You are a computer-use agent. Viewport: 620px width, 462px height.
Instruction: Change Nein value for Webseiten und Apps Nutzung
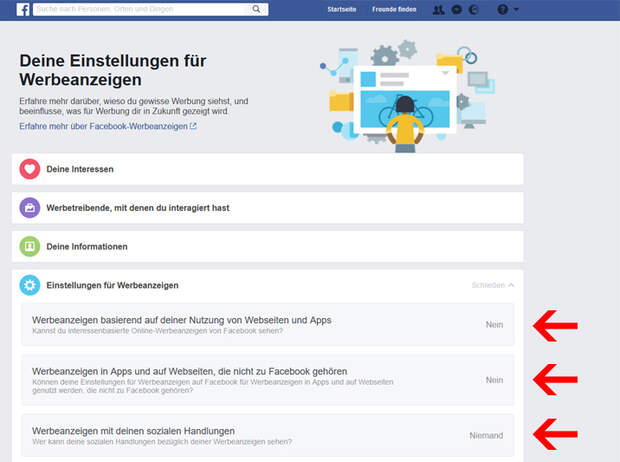494,325
